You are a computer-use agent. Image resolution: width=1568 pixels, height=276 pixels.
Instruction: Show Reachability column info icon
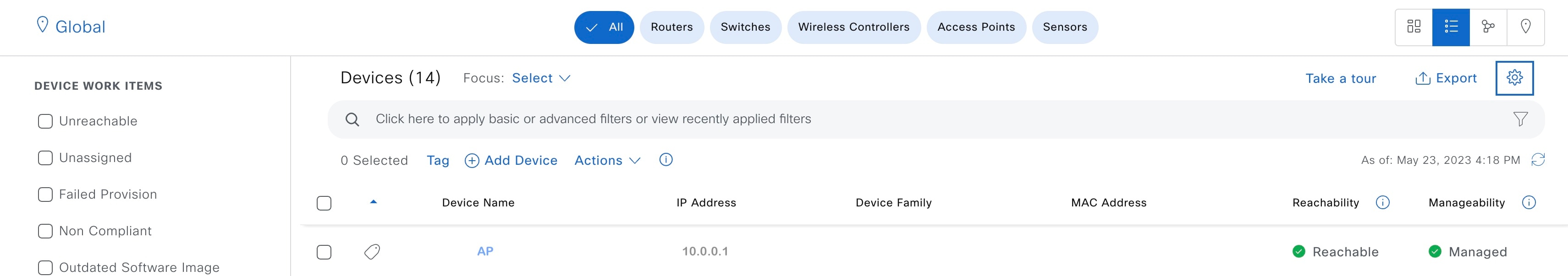pos(1382,202)
